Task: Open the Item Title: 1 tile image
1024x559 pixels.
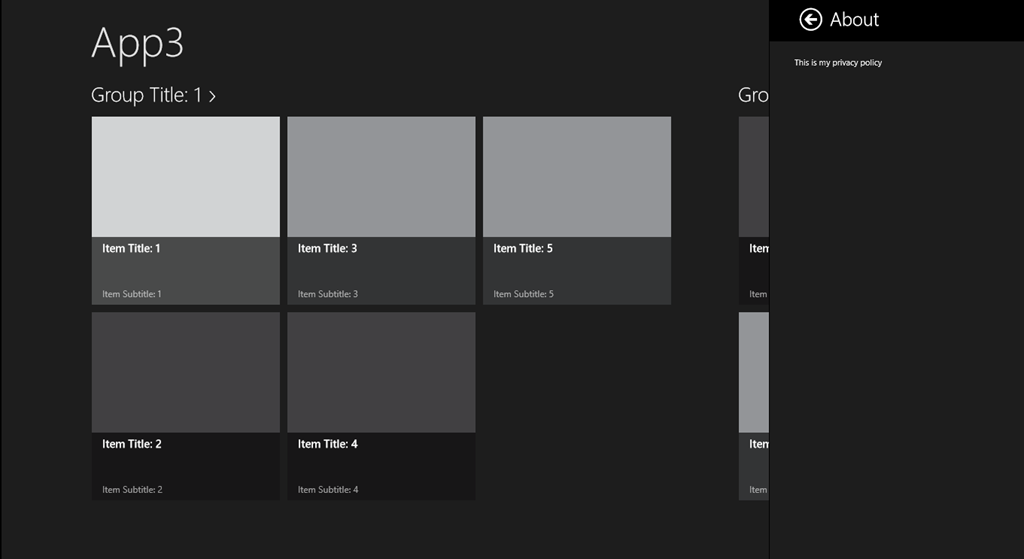Action: click(185, 177)
